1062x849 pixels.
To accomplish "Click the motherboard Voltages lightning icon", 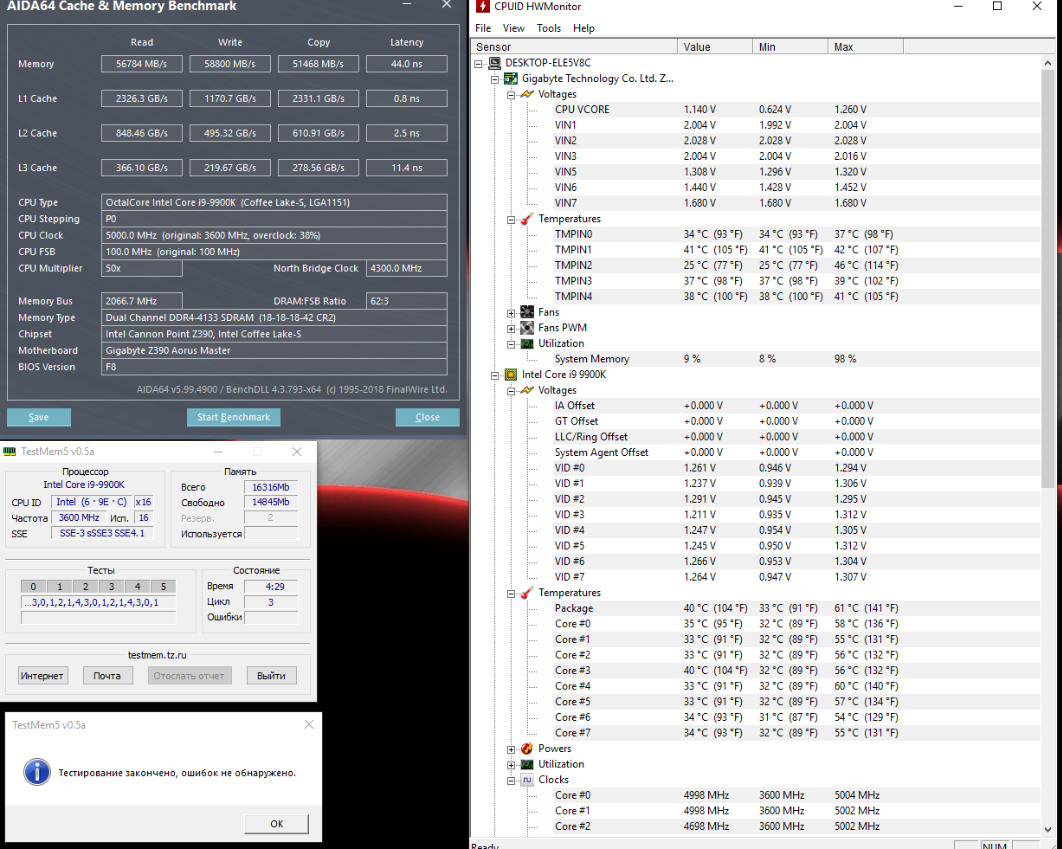I will pos(527,94).
